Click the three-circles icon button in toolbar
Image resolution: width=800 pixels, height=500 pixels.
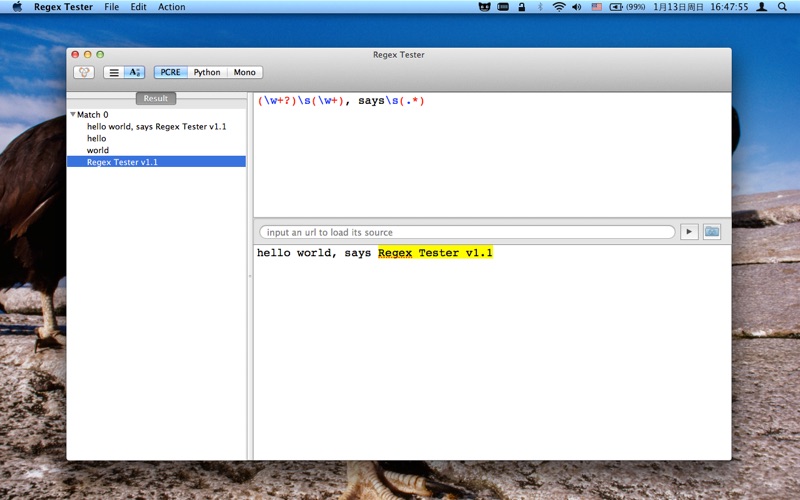pos(84,72)
